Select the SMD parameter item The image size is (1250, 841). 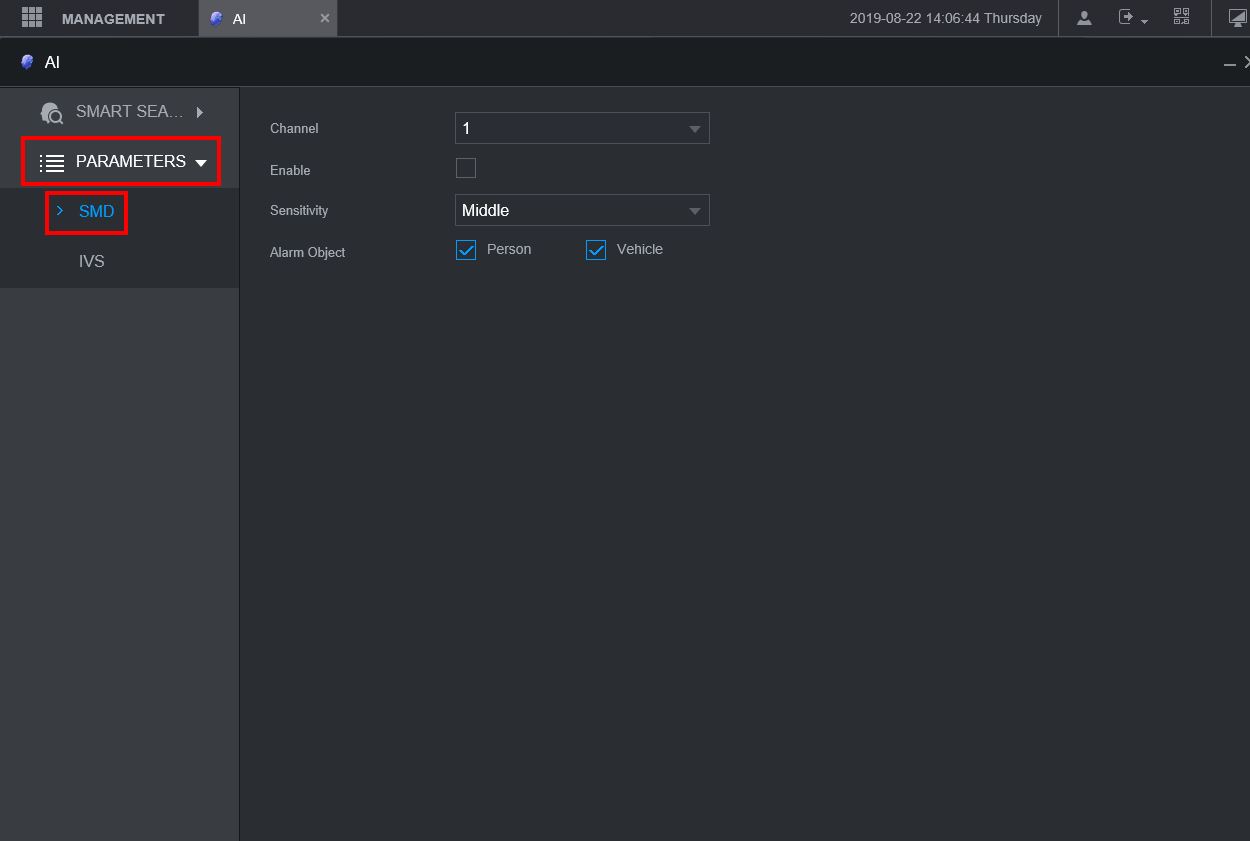click(x=96, y=212)
